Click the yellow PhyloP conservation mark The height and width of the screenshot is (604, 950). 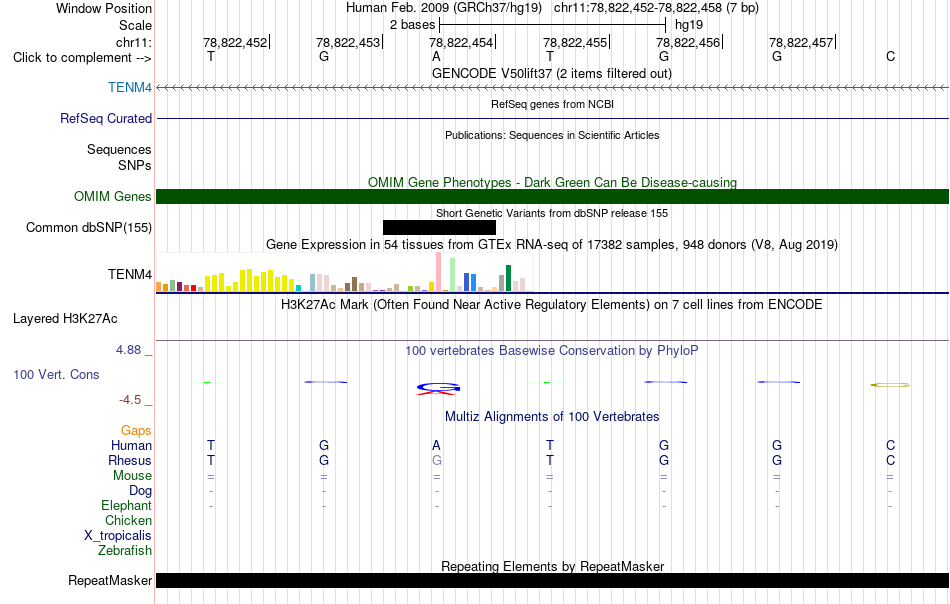pos(890,385)
